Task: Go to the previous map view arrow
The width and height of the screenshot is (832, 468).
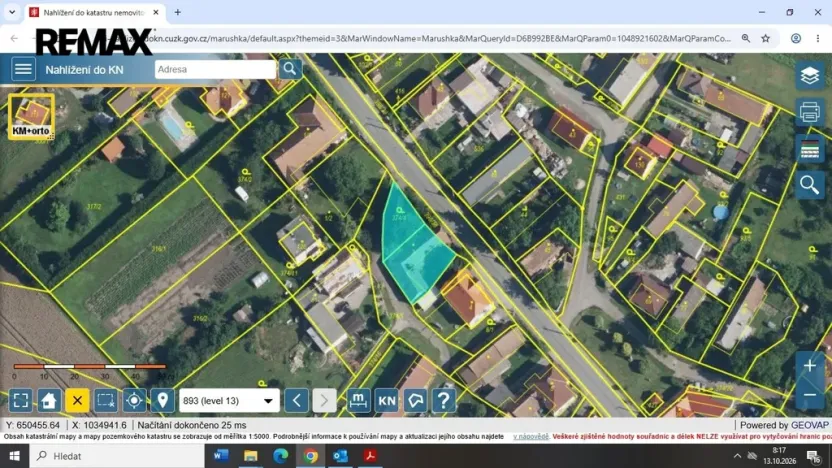Action: [297, 401]
